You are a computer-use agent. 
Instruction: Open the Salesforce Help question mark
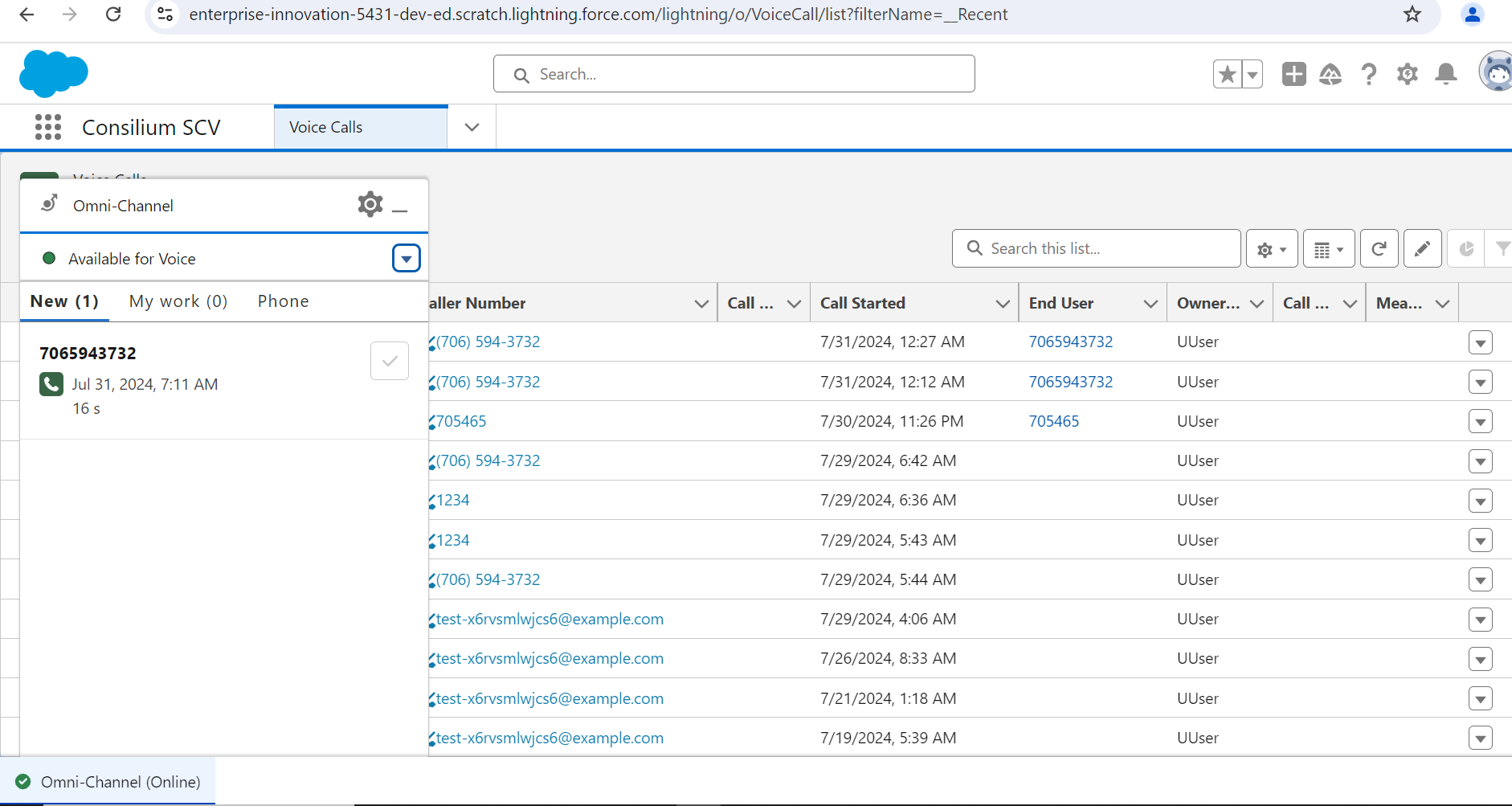tap(1369, 74)
